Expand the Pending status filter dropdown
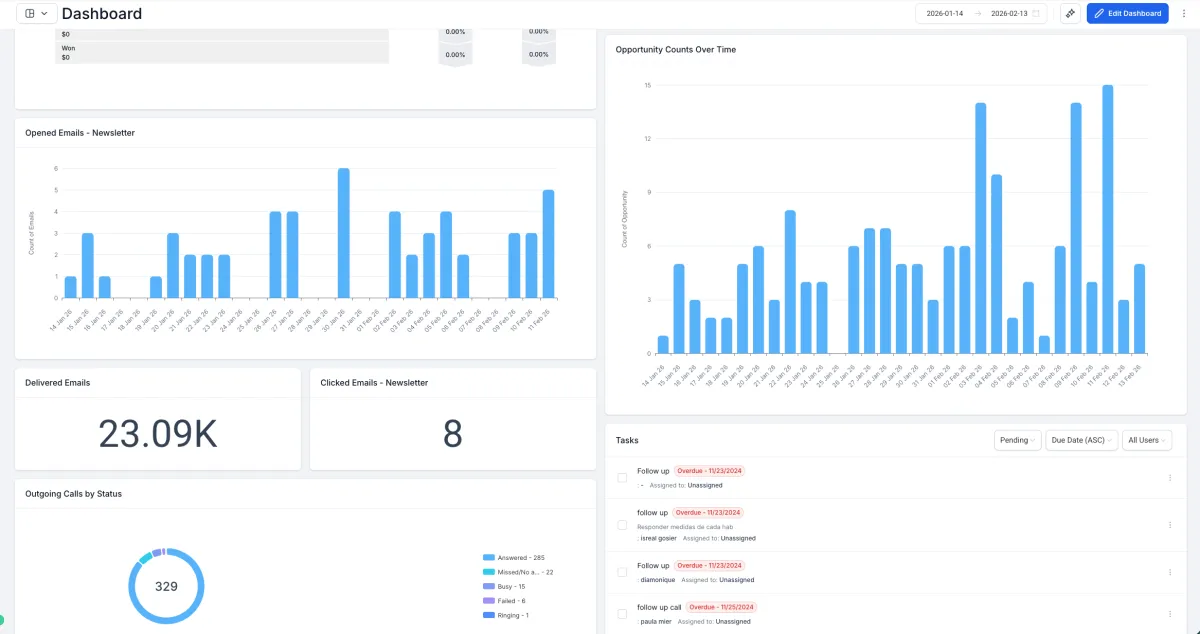This screenshot has height=634, width=1200. tap(1018, 440)
